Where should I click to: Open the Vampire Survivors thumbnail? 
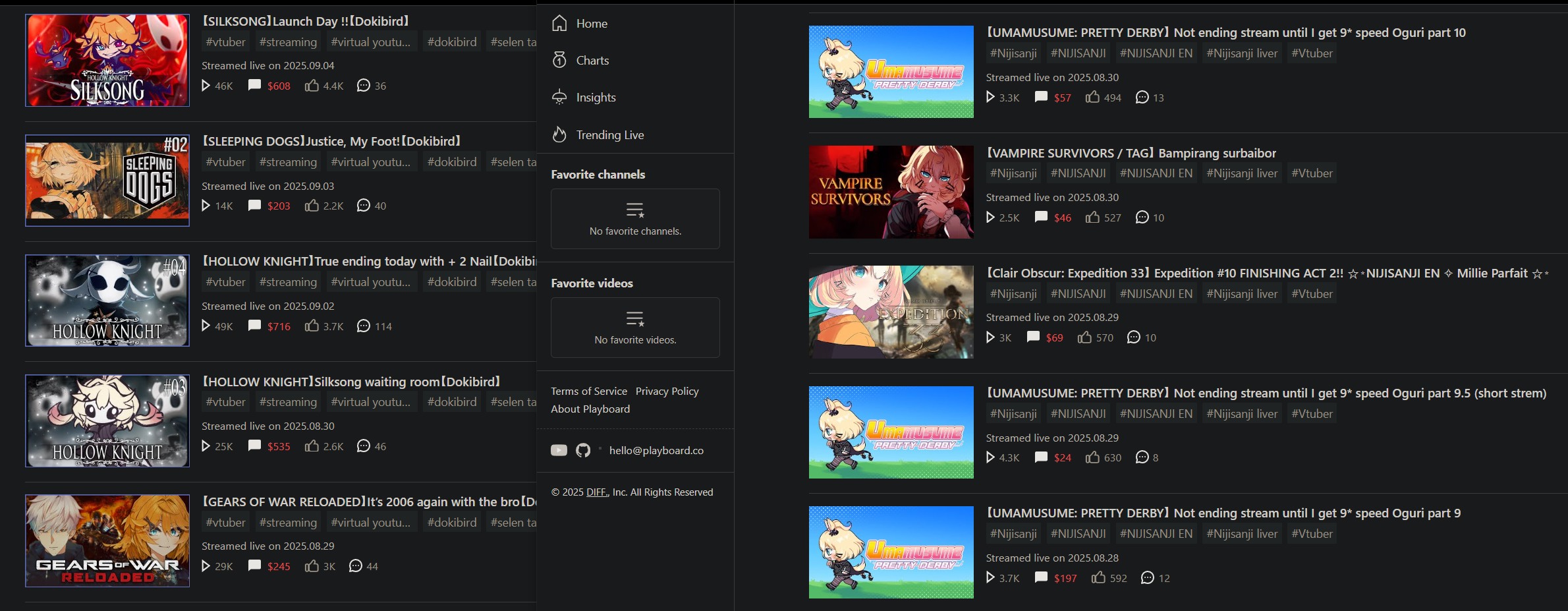pos(891,192)
